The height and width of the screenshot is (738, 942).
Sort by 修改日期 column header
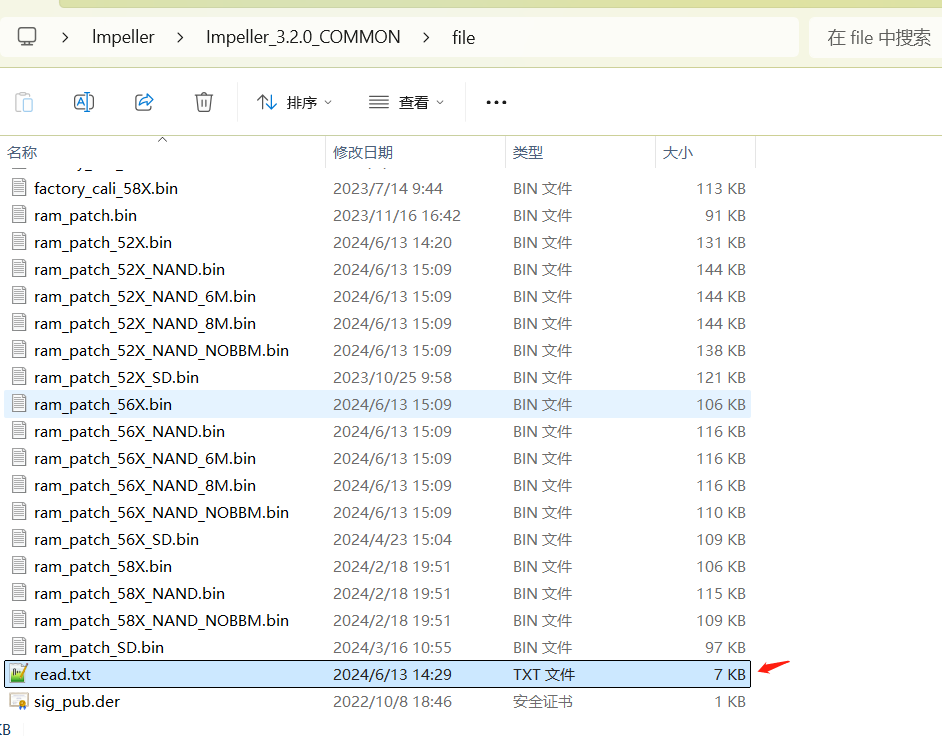[x=363, y=152]
